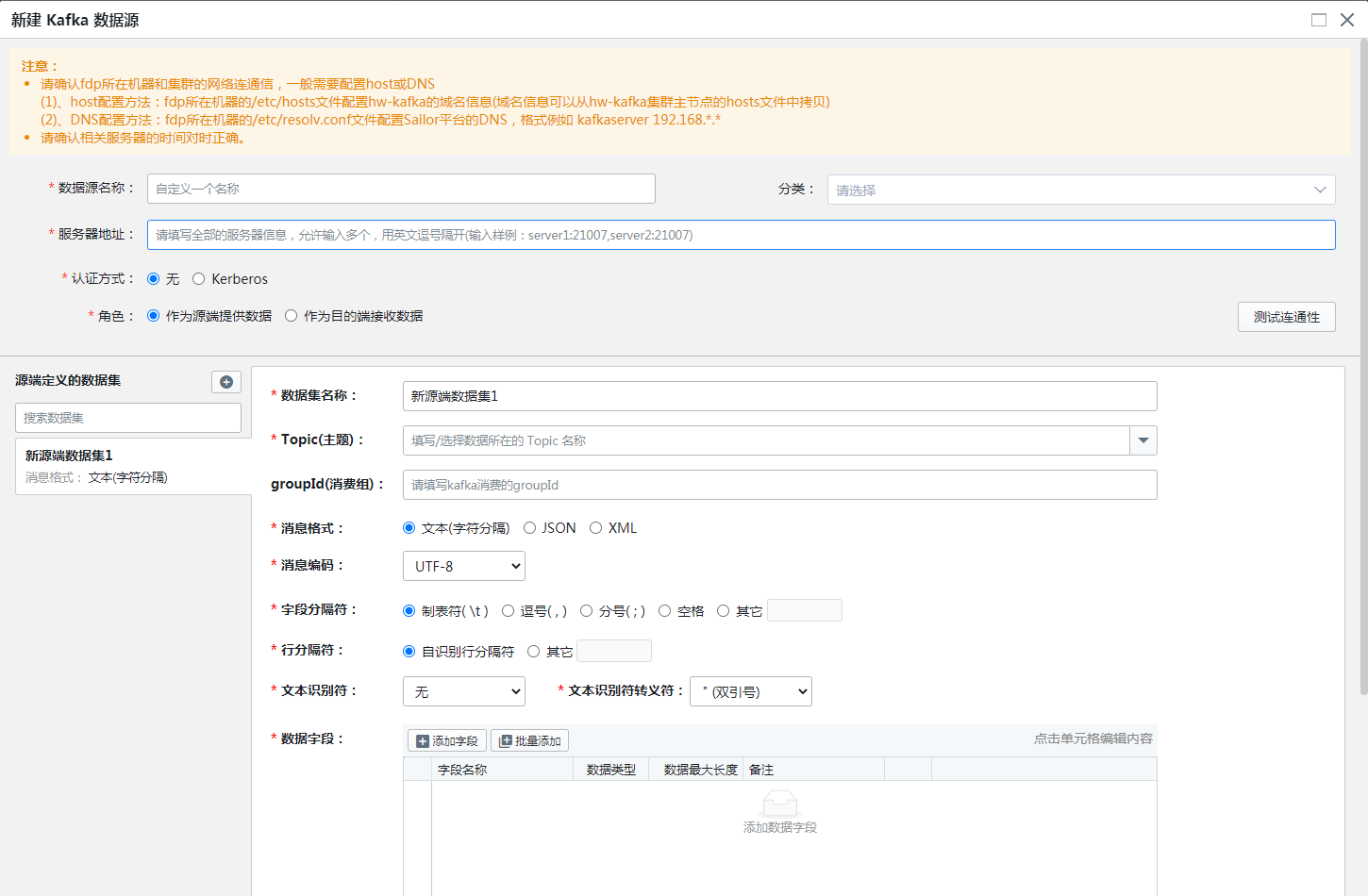The image size is (1368, 896).
Task: Expand the Topic(主题) dropdown arrow
Action: (x=1143, y=440)
